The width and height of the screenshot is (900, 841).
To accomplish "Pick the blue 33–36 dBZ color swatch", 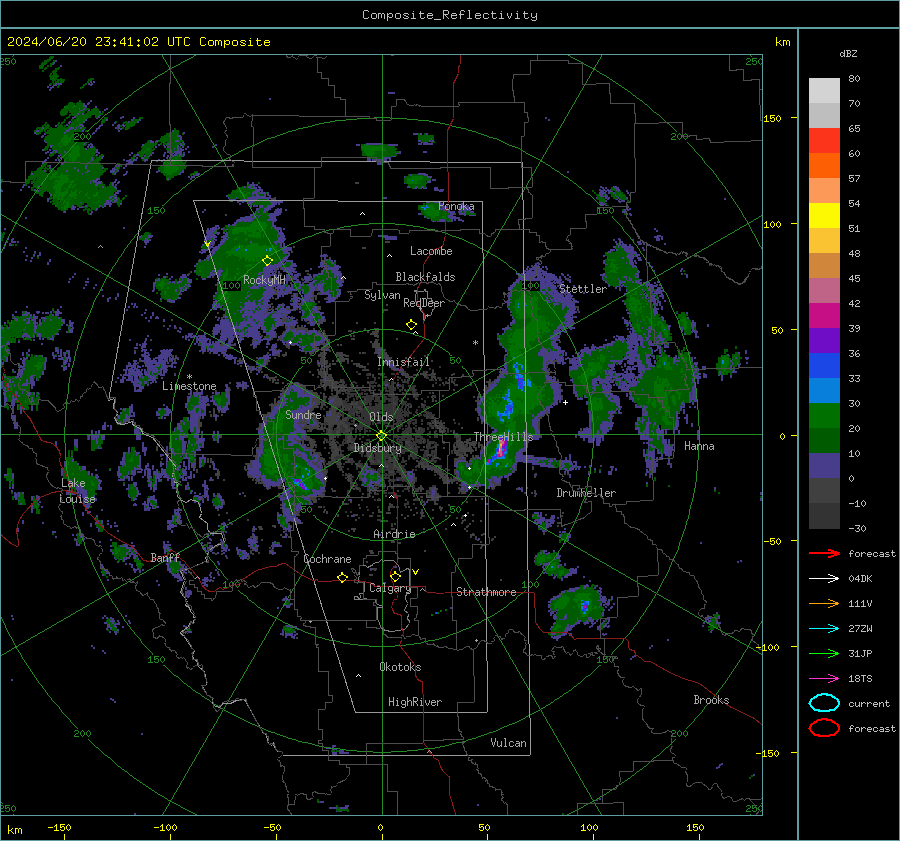I will click(x=824, y=366).
